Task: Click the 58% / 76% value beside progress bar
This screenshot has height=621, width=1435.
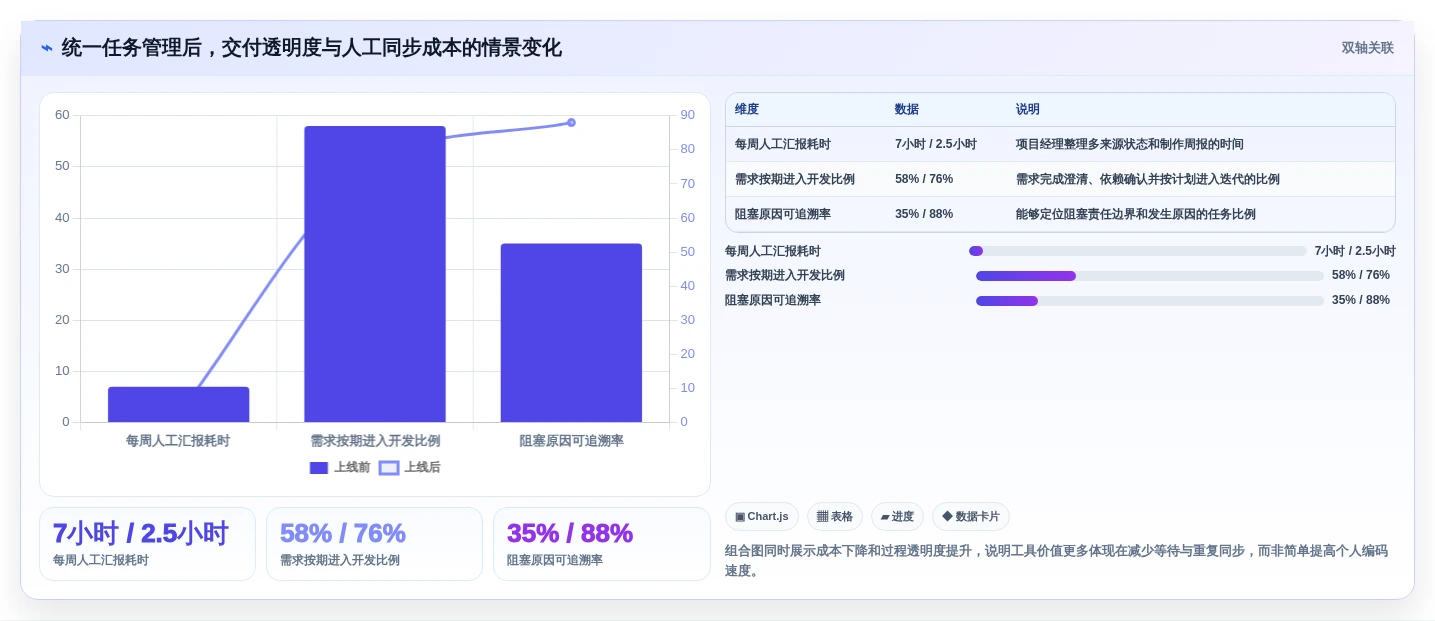Action: tap(1361, 276)
